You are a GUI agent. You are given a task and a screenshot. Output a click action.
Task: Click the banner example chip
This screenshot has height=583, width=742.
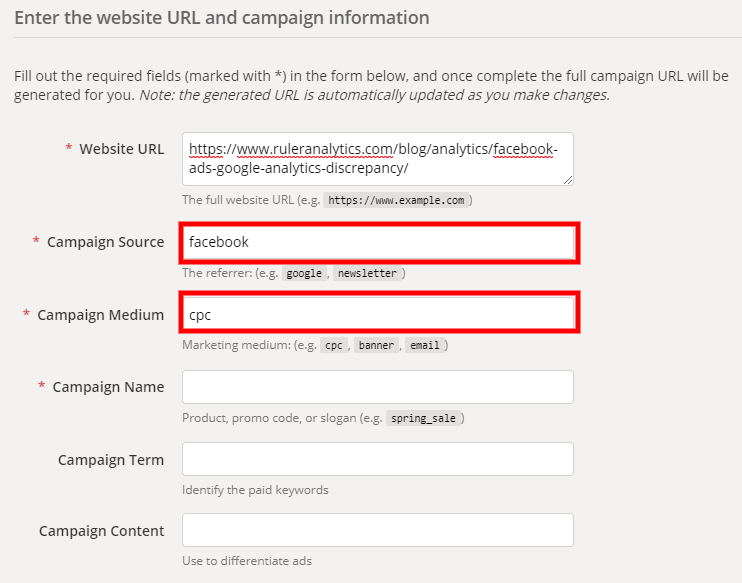click(x=376, y=346)
